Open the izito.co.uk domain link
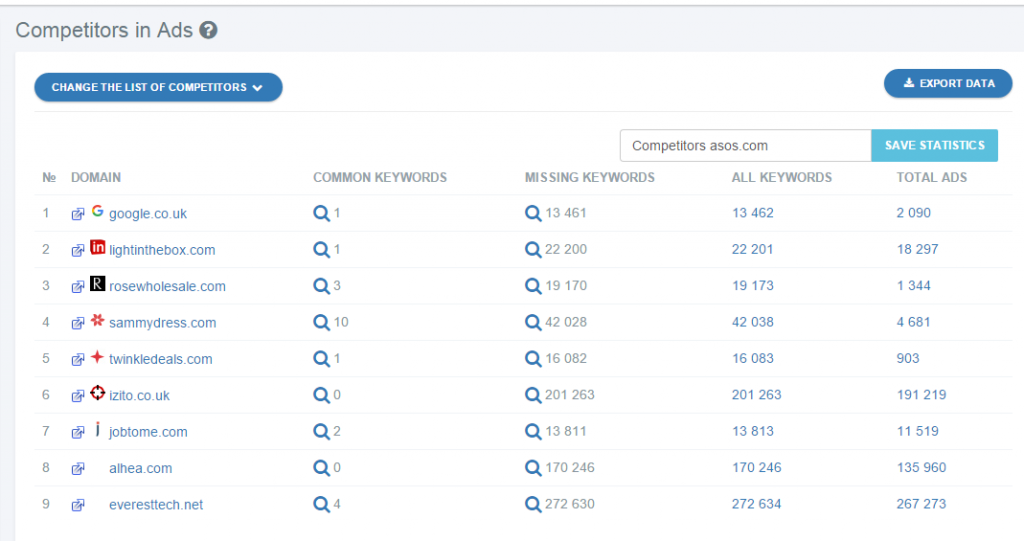 tap(139, 395)
